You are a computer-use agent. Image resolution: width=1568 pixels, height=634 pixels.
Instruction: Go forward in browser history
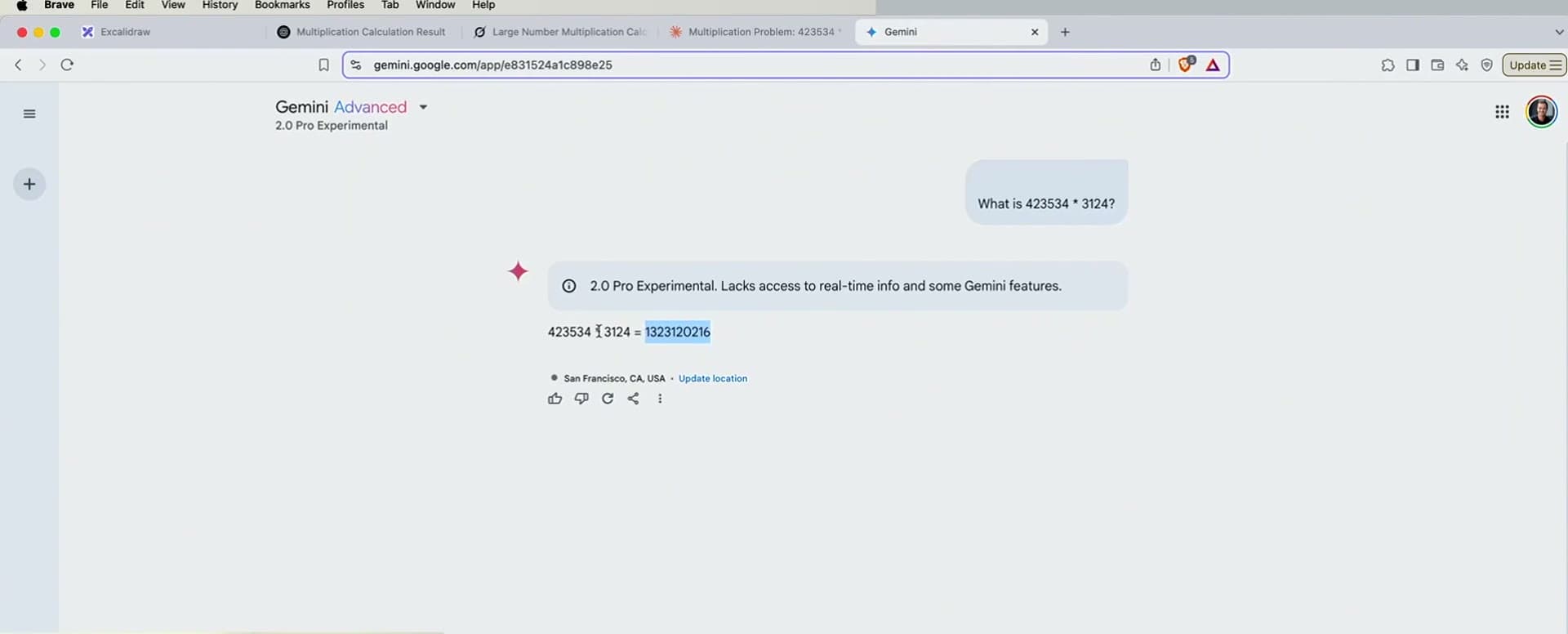(42, 65)
